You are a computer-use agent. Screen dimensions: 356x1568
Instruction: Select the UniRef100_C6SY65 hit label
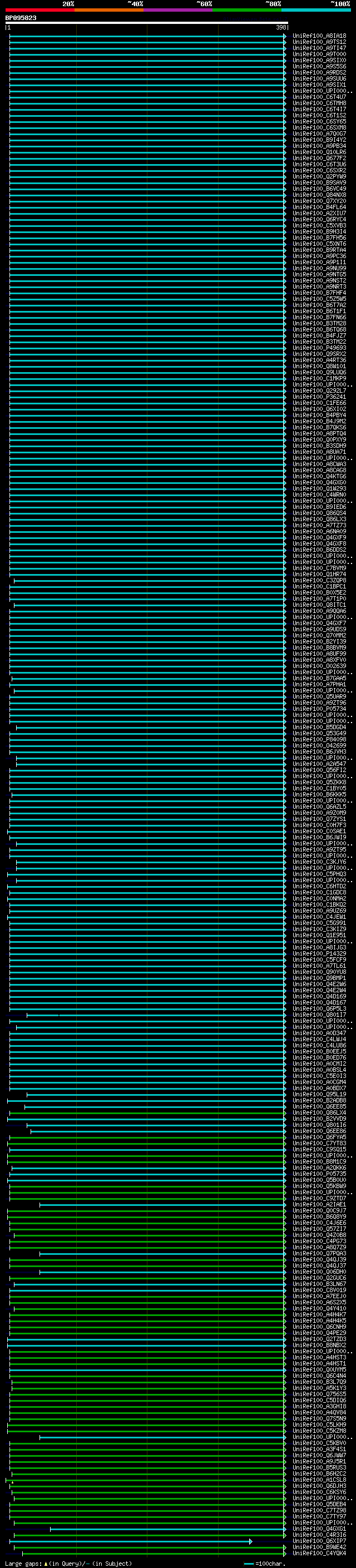click(319, 121)
